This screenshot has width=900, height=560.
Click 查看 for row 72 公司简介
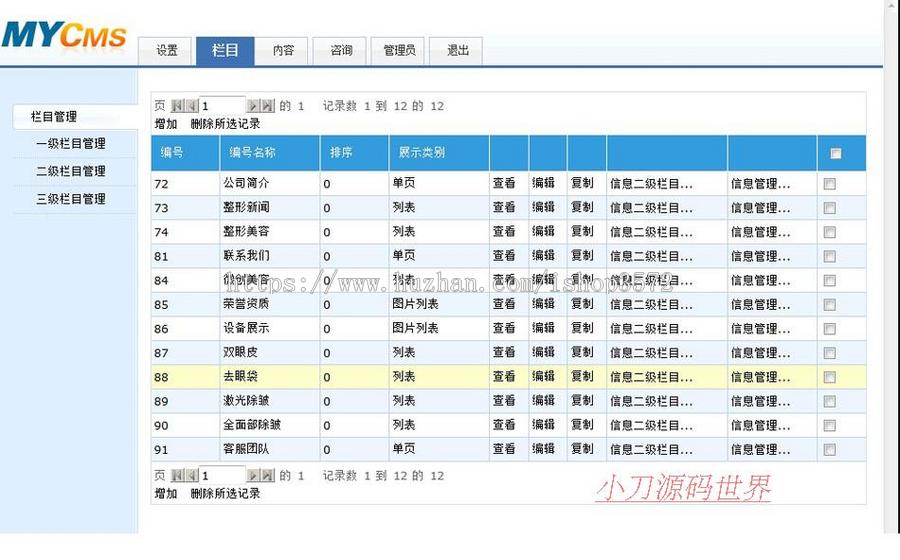click(504, 183)
